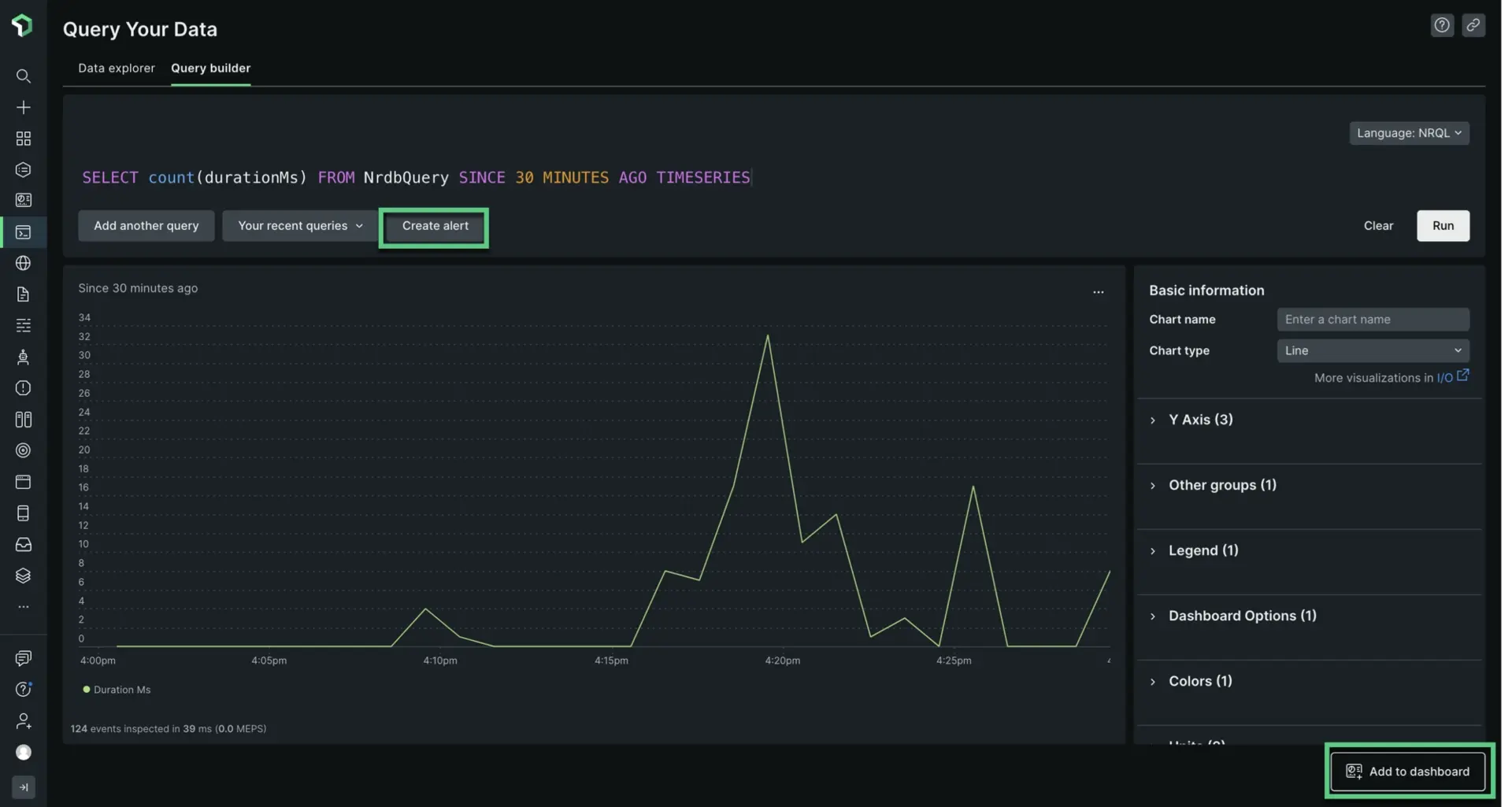Open the browser window icon in the sidebar

[x=24, y=482]
